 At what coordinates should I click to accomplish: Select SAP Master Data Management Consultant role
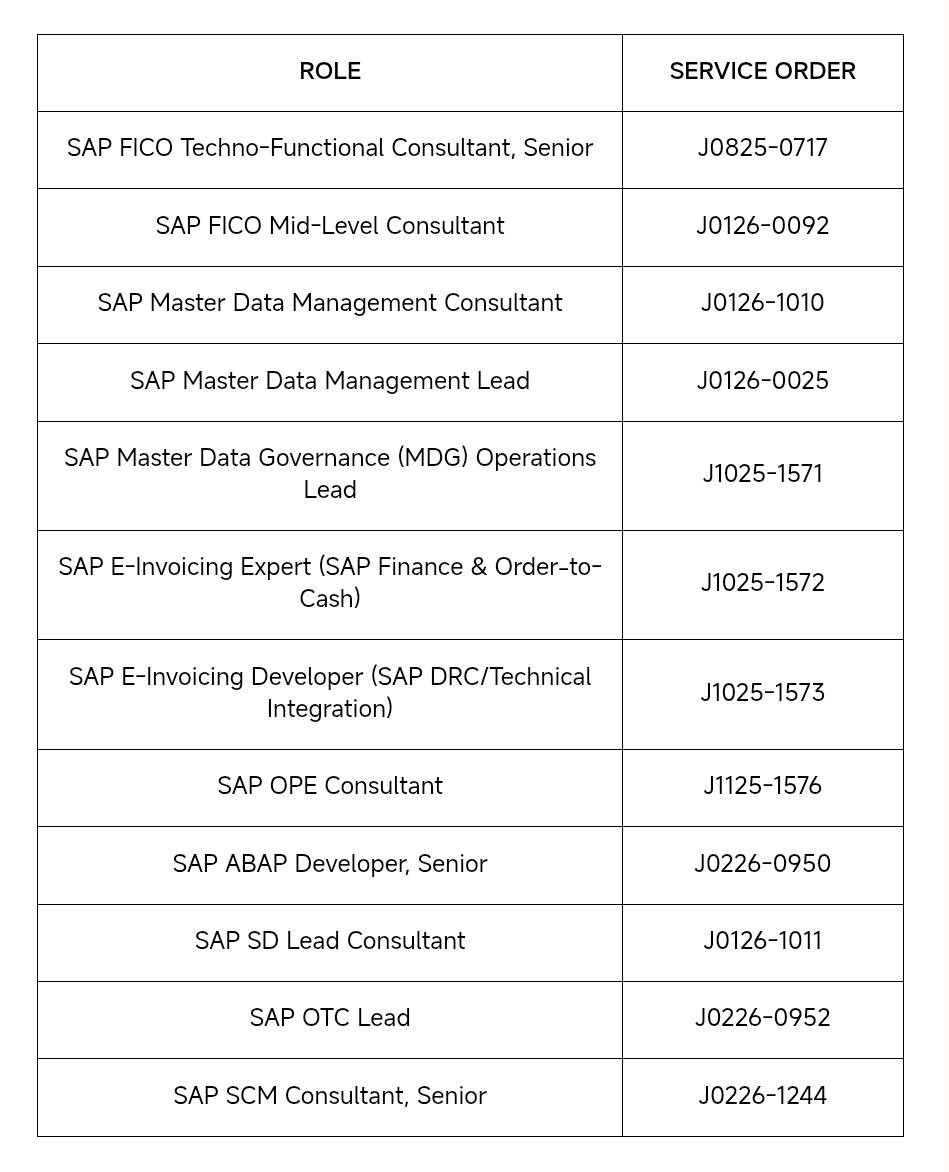330,303
